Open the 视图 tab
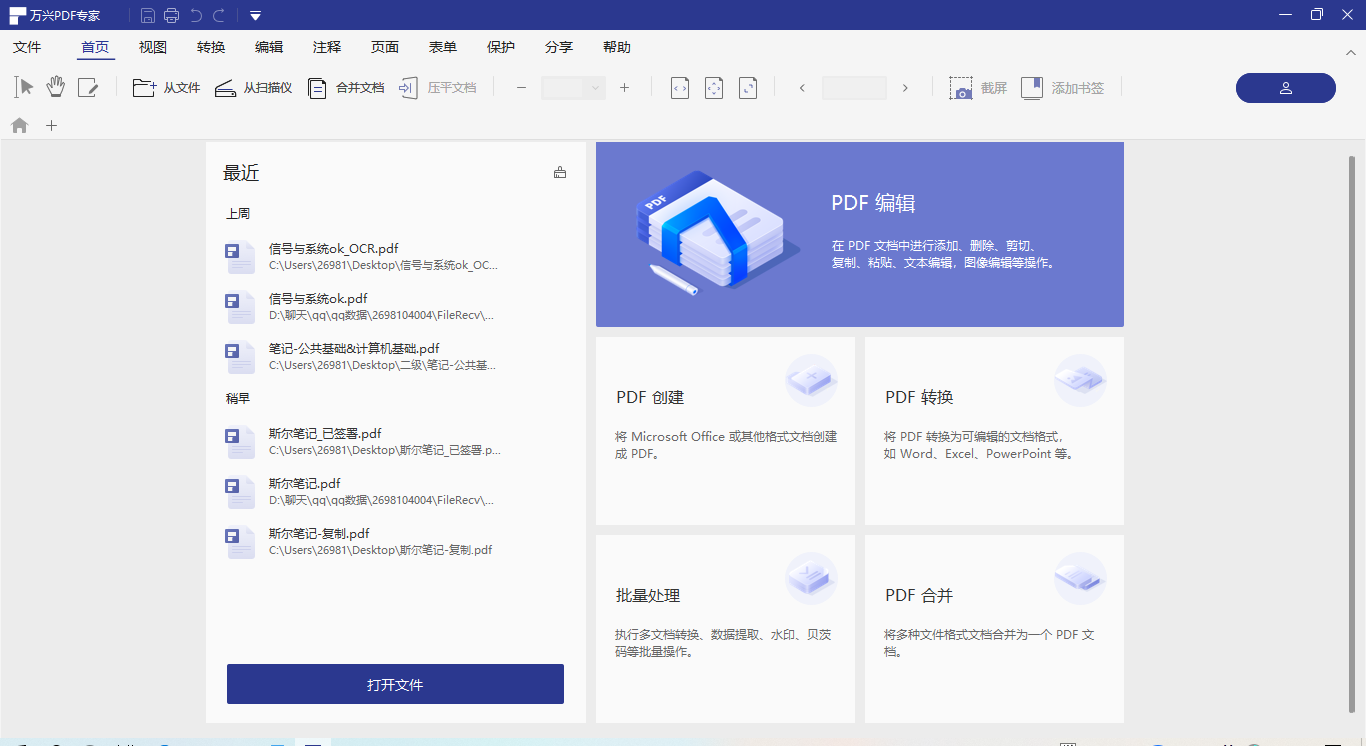The image size is (1366, 746). pos(153,47)
